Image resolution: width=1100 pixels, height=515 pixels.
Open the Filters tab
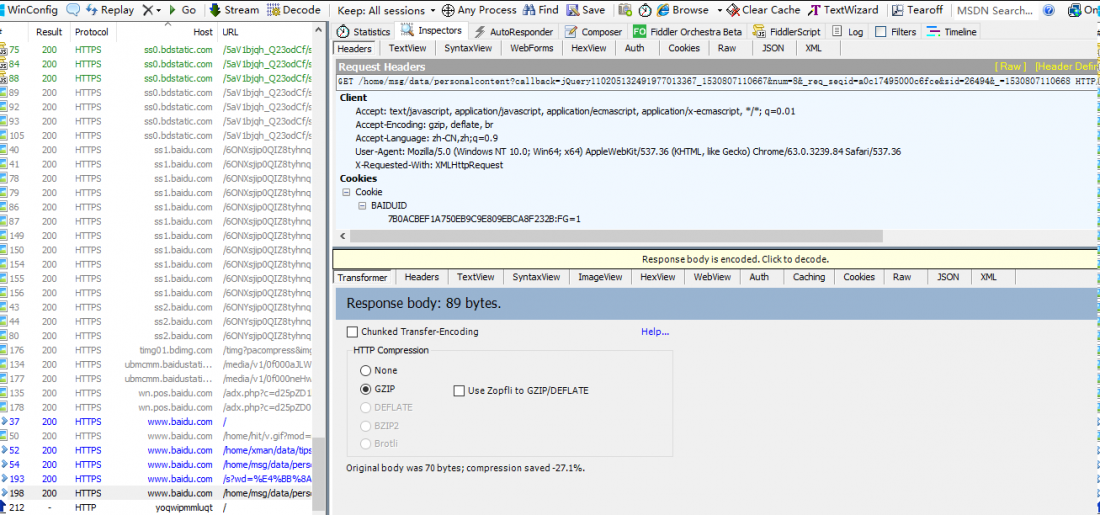895,32
